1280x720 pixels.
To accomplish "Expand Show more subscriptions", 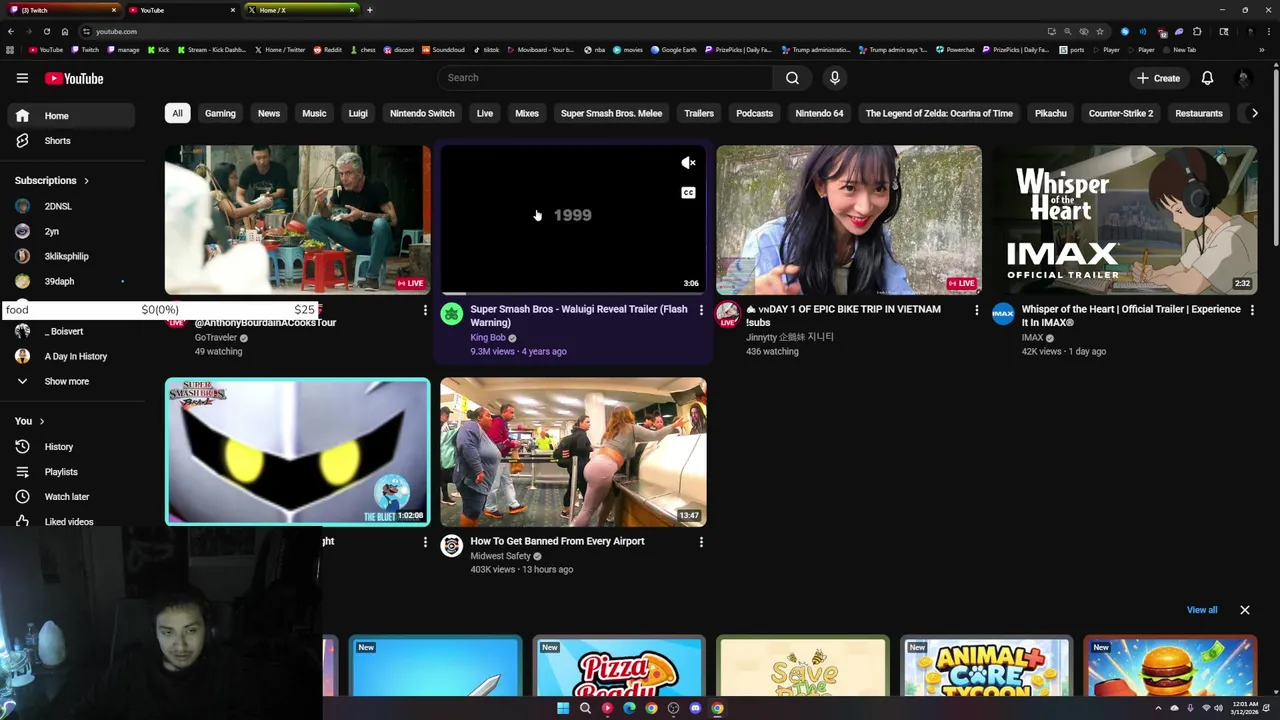I will coord(67,381).
